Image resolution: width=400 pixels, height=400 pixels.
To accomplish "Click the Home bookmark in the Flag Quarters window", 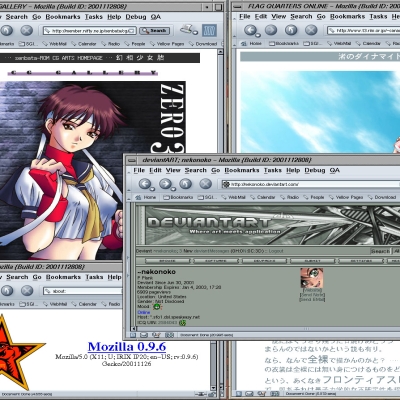I will click(252, 44).
